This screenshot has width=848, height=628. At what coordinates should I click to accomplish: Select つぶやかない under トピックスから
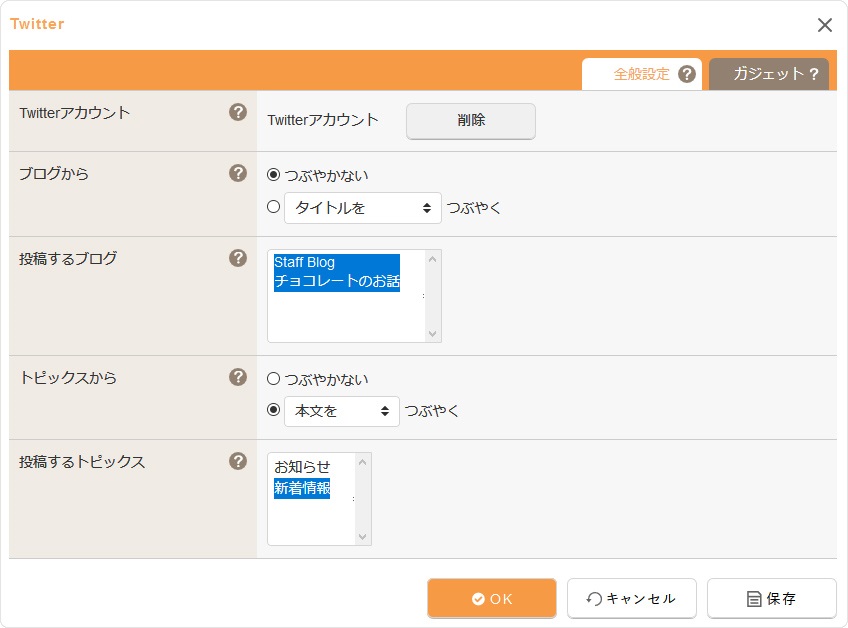click(x=274, y=379)
